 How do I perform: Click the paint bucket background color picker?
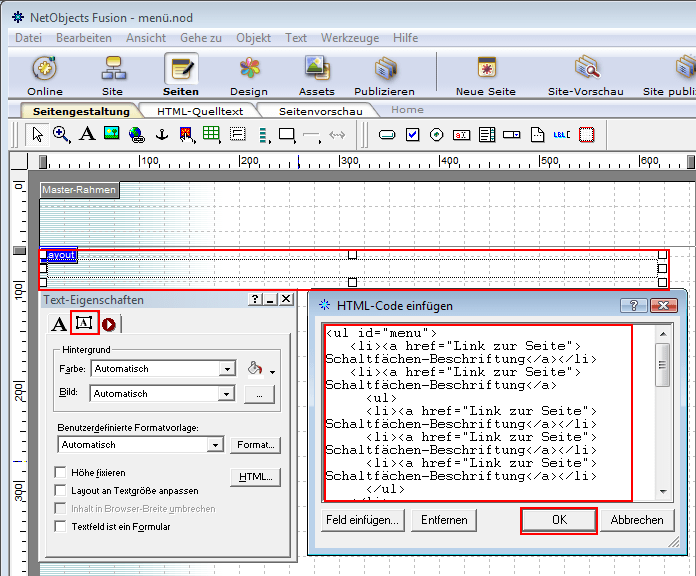[x=256, y=368]
